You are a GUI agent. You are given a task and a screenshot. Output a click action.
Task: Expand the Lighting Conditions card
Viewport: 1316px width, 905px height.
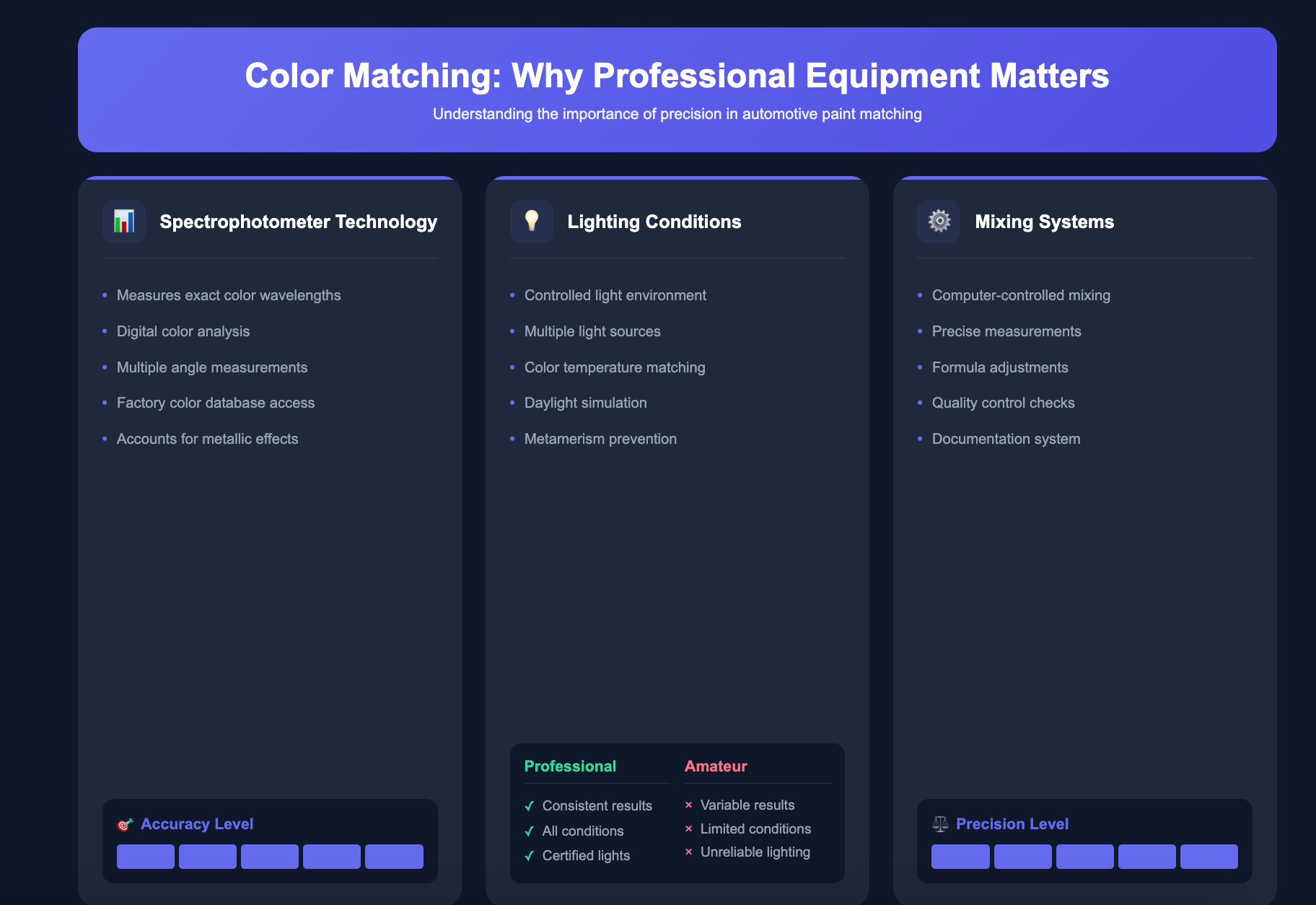click(654, 222)
